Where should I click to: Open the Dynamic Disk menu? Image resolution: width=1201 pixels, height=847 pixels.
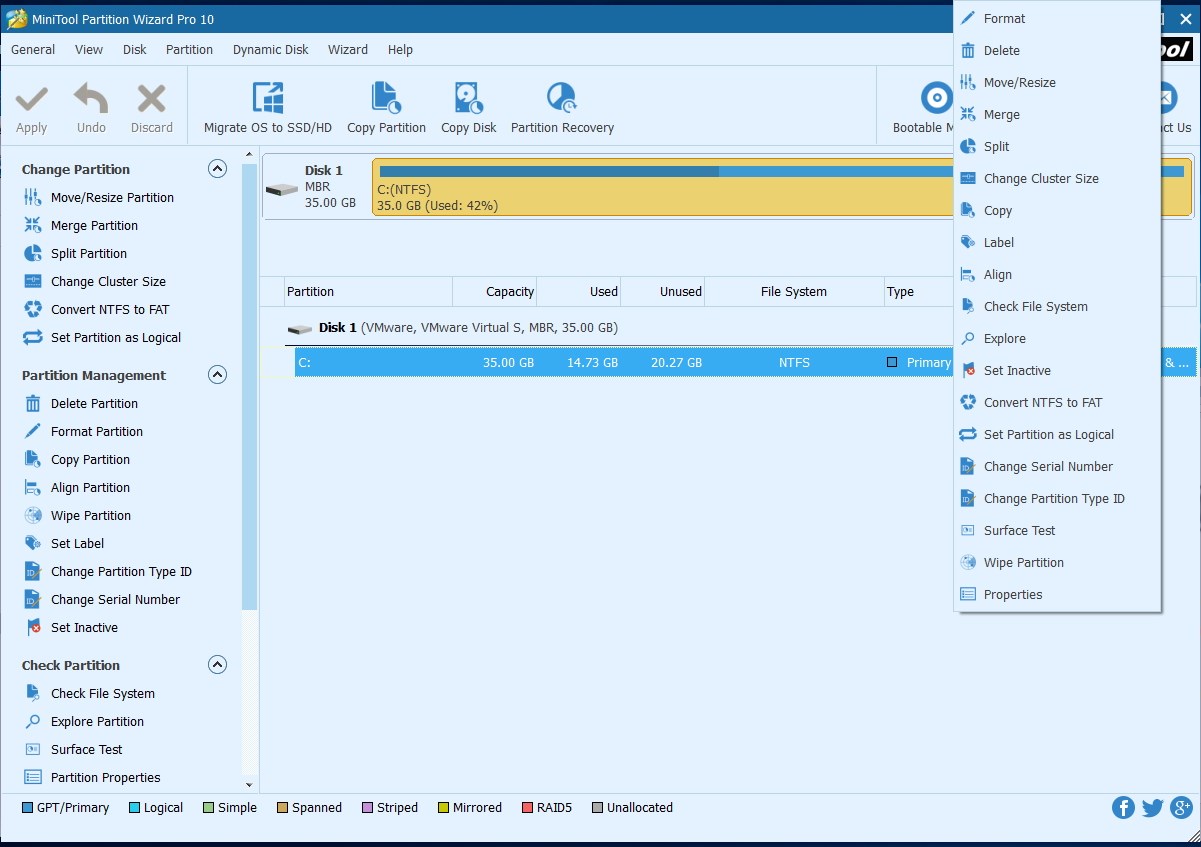(x=270, y=50)
